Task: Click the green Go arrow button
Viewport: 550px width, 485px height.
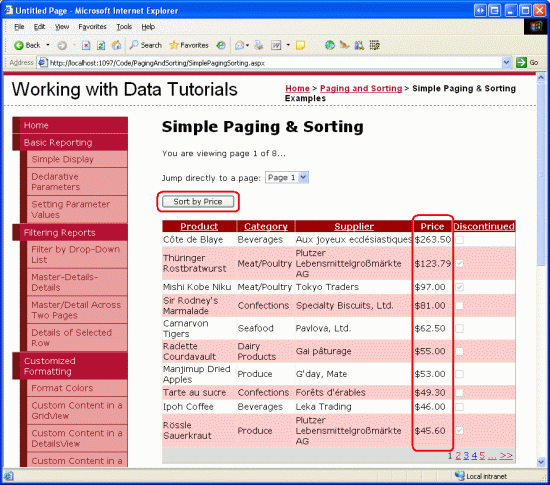Action: [521, 62]
